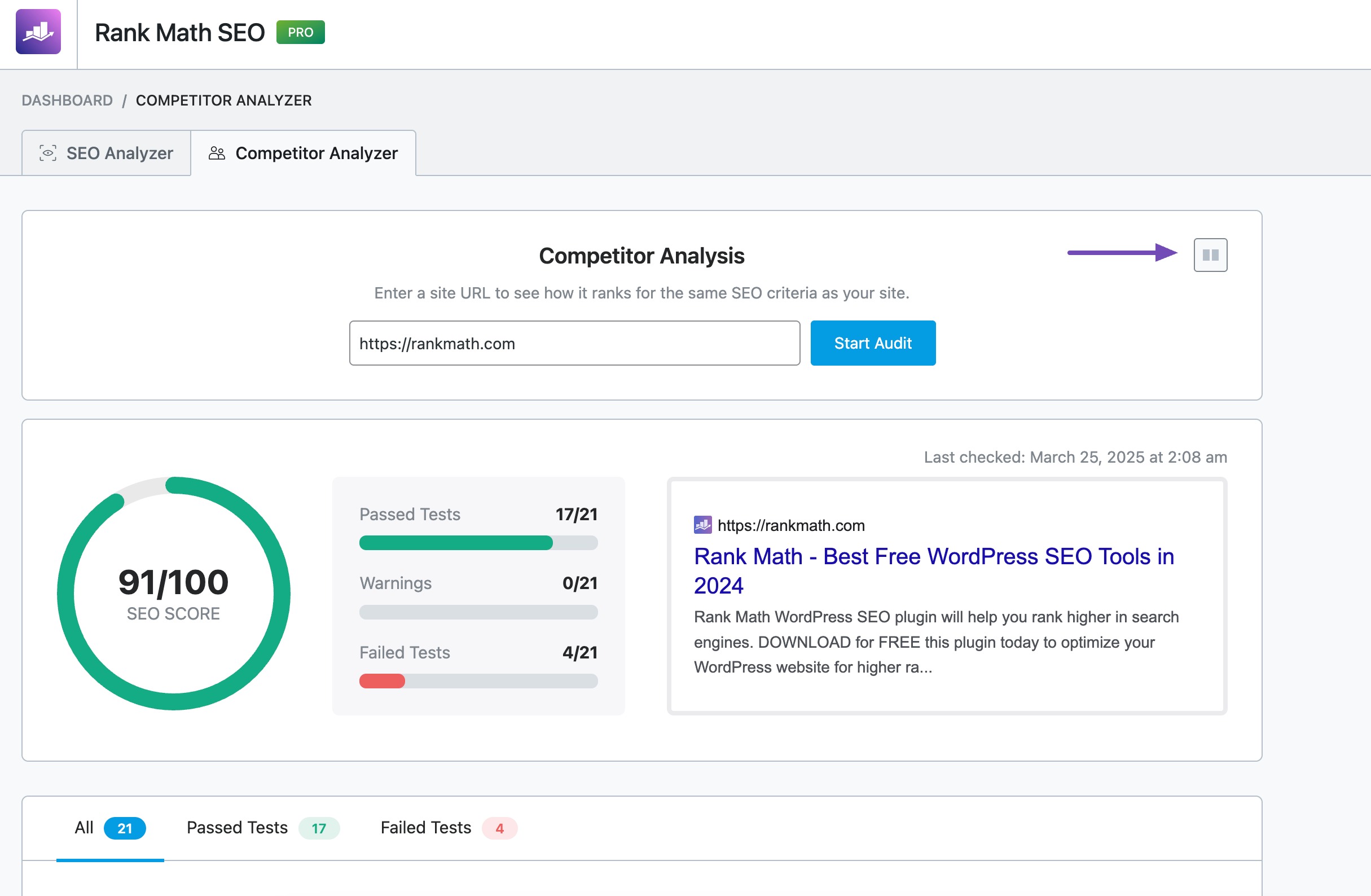Click the red Failed Tests progress bar
1371x896 pixels.
pos(383,681)
